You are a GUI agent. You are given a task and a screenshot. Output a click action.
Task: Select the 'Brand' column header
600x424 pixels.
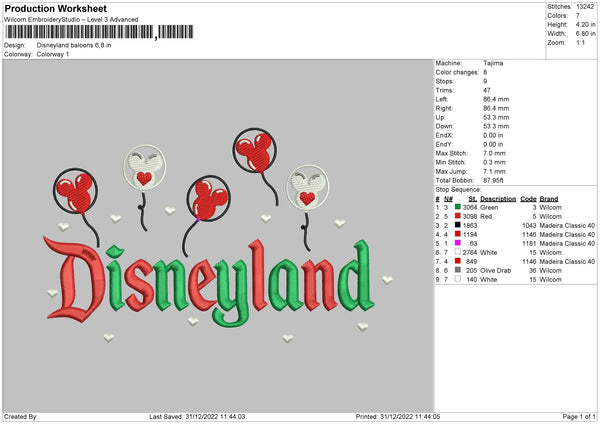pyautogui.click(x=549, y=199)
